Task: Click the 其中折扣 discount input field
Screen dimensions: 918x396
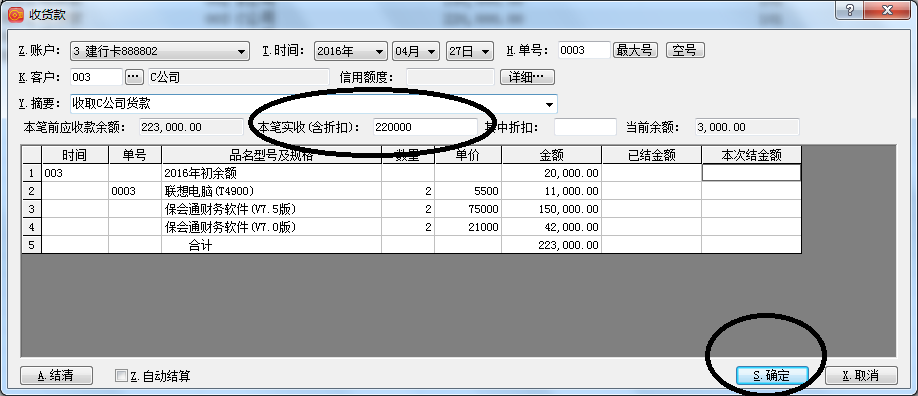Action: [x=585, y=127]
